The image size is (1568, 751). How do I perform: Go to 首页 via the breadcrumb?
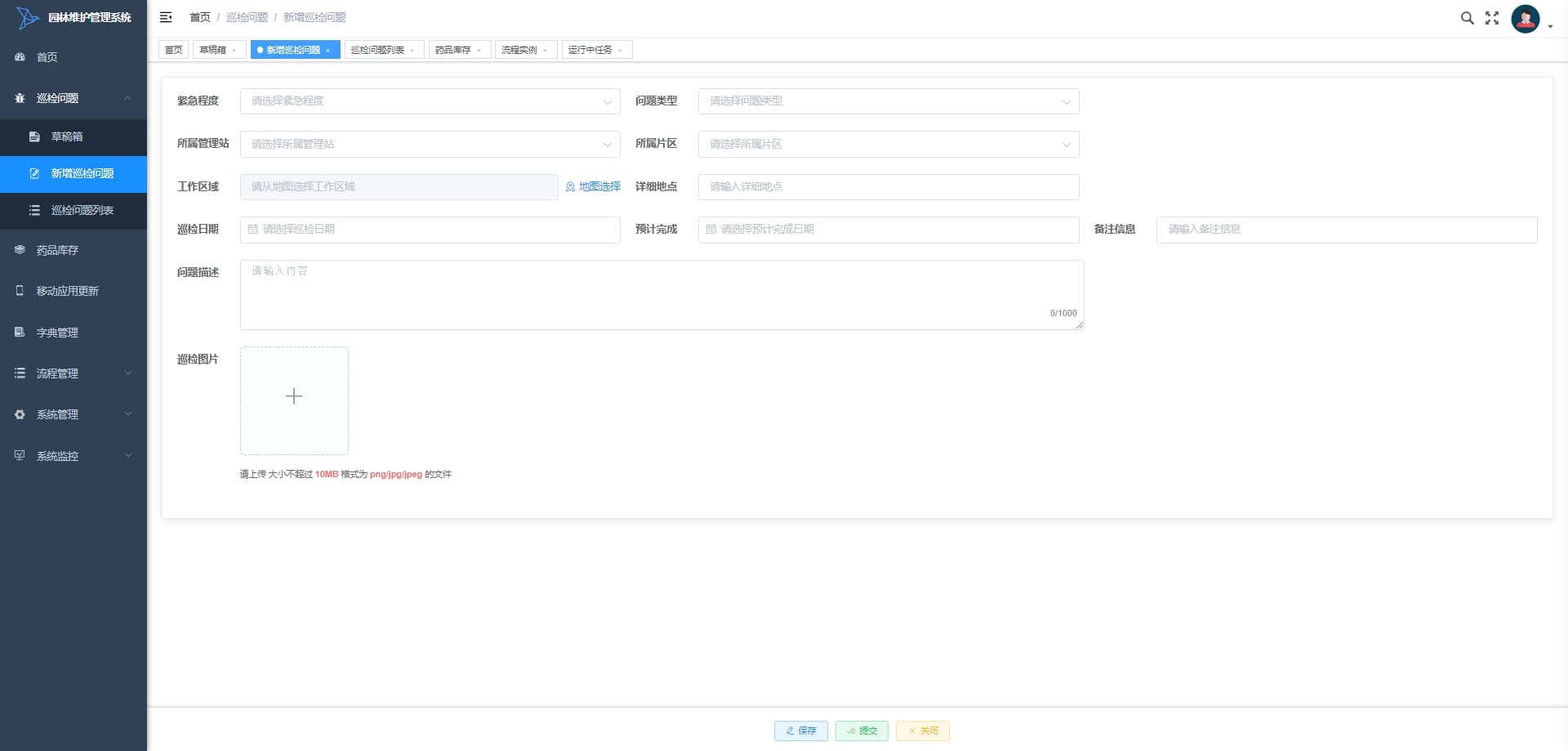tap(200, 17)
